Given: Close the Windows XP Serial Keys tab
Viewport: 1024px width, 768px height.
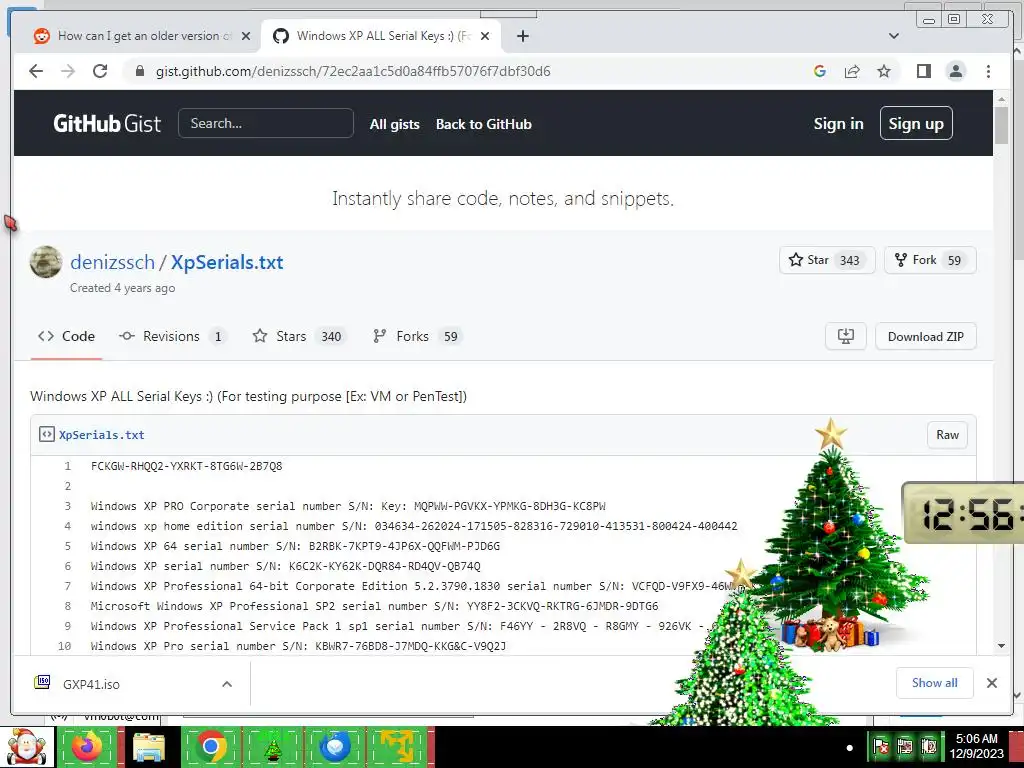Looking at the screenshot, I should pyautogui.click(x=485, y=36).
